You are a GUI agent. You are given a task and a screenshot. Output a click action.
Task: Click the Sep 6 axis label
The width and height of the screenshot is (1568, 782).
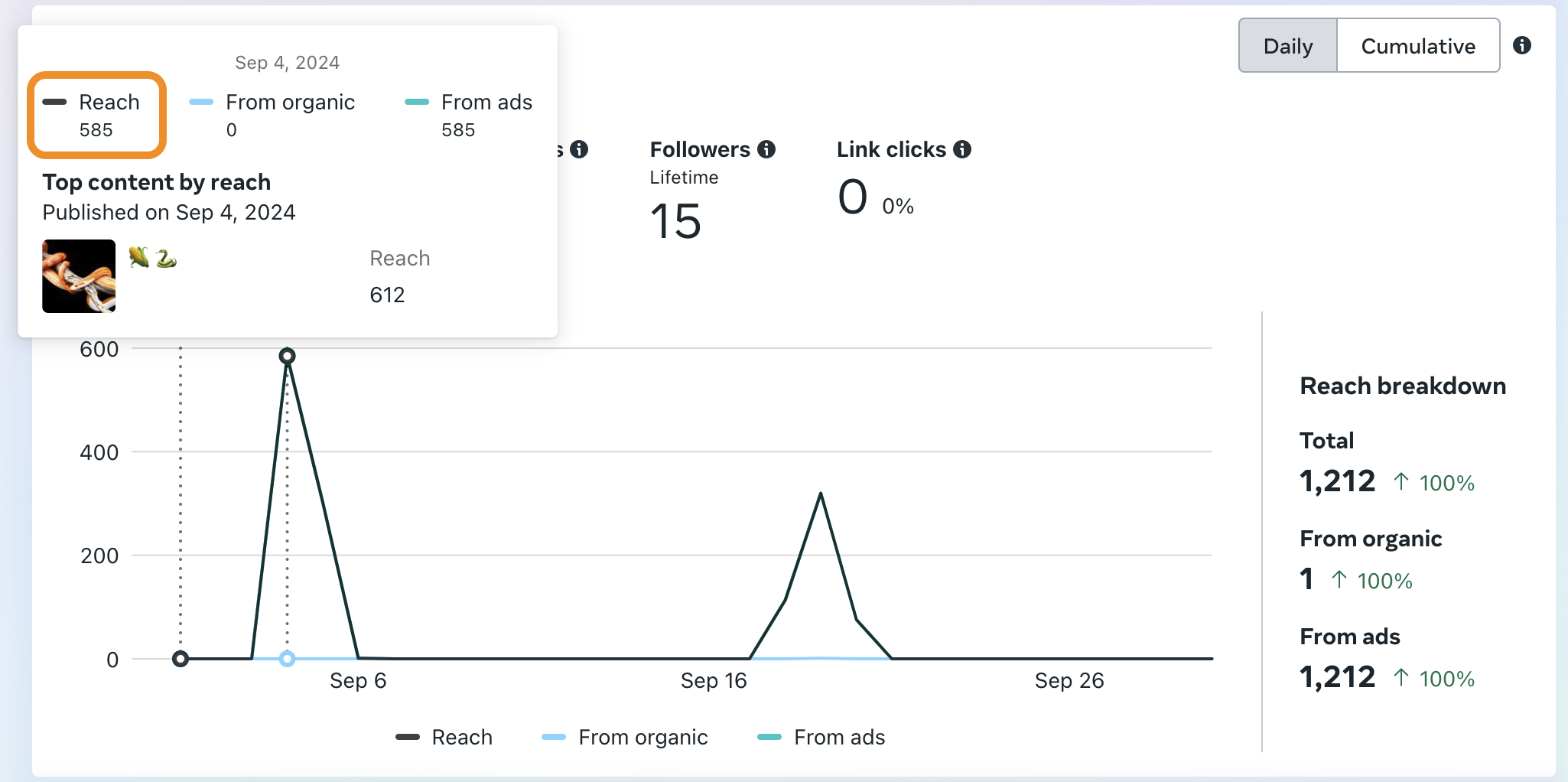click(x=358, y=680)
